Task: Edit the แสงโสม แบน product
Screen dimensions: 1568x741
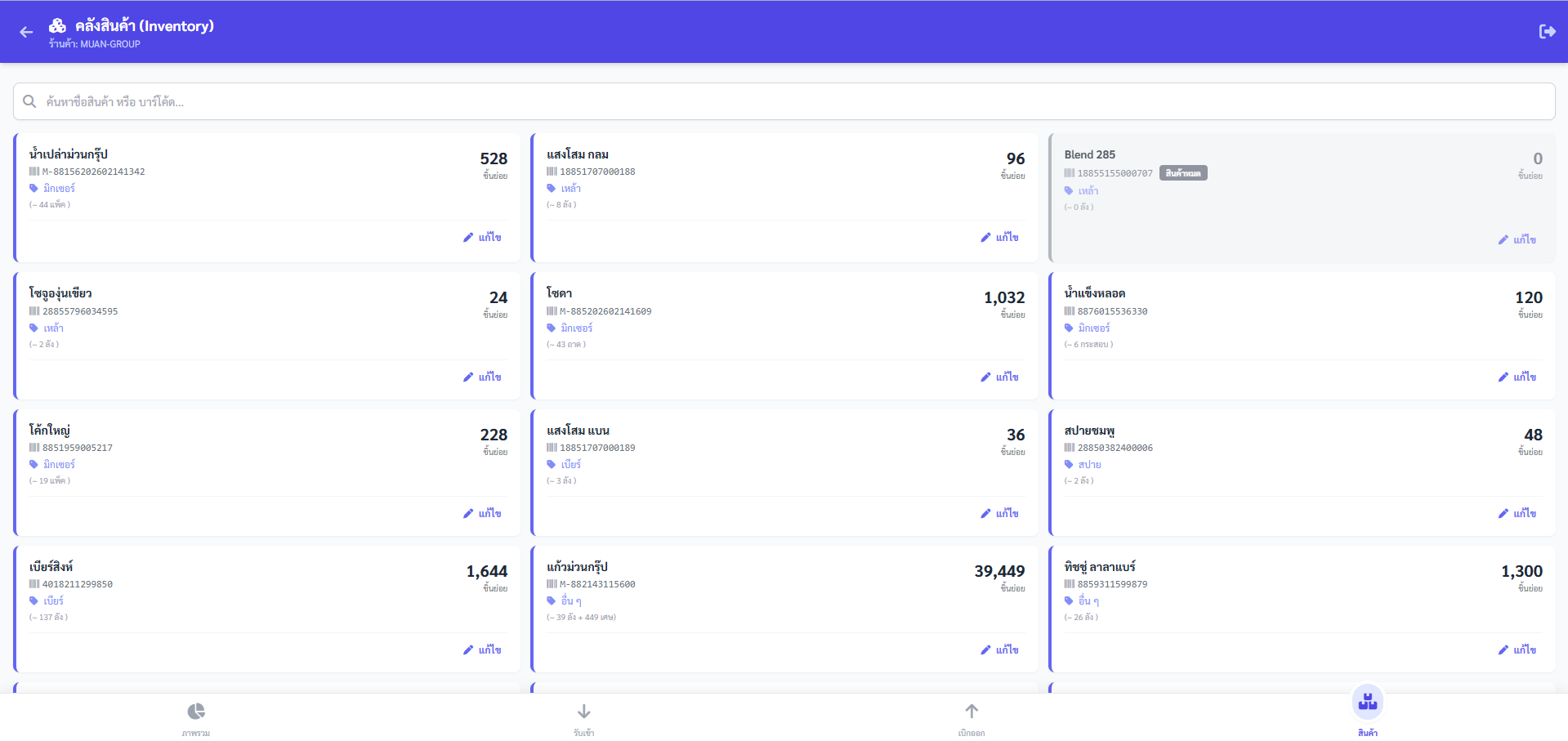Action: tap(999, 514)
